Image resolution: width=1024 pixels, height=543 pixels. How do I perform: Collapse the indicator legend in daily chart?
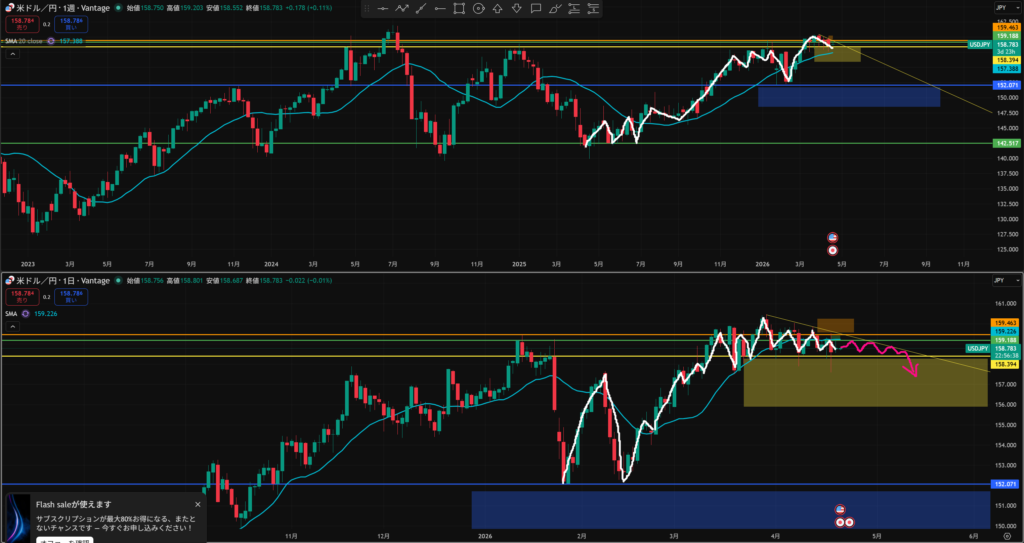[10, 326]
